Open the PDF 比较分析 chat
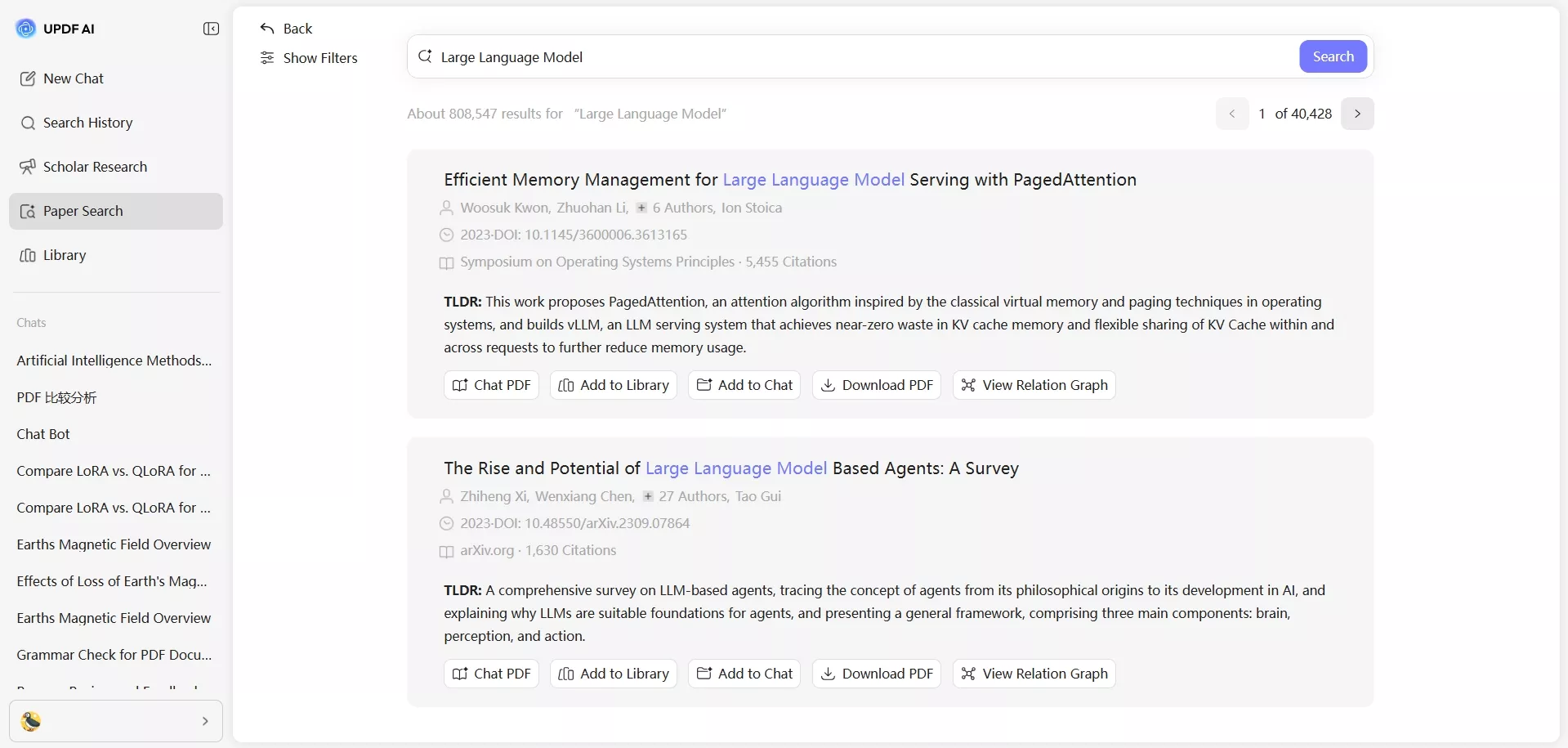The image size is (1568, 748). [x=56, y=397]
